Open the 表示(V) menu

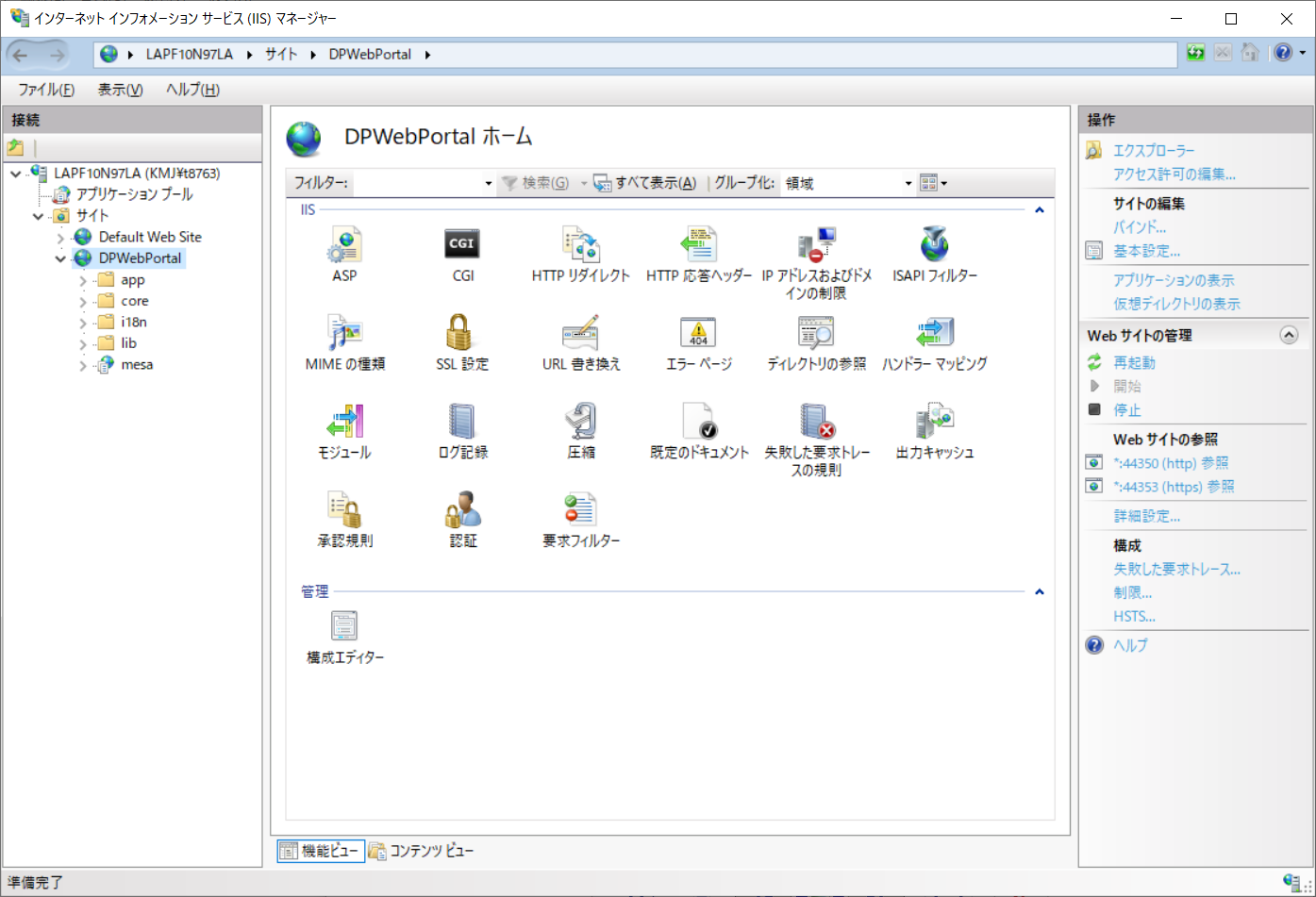120,90
